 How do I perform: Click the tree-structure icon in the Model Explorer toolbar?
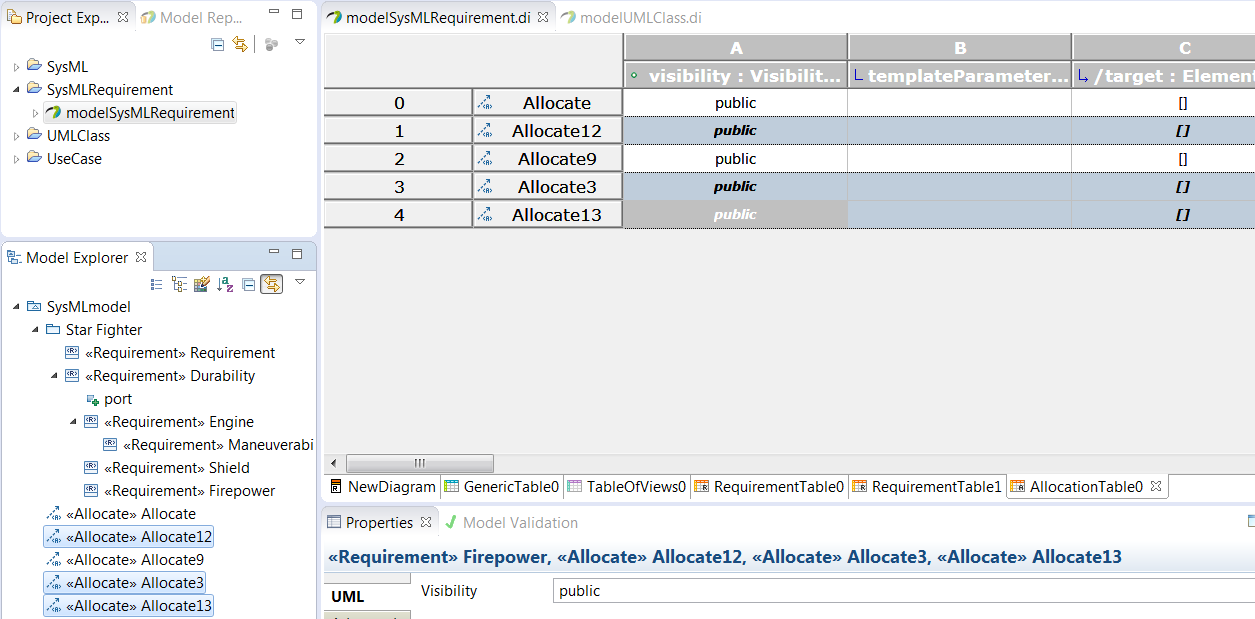tap(179, 284)
